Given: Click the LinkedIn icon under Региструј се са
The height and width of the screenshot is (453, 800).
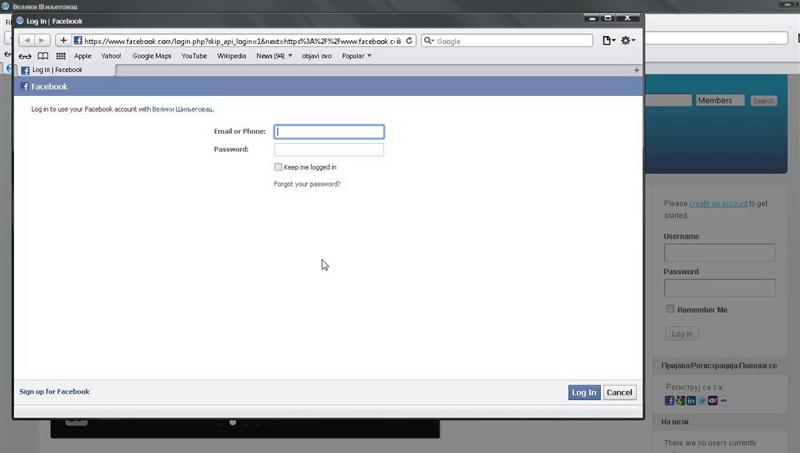Looking at the screenshot, I should [691, 400].
